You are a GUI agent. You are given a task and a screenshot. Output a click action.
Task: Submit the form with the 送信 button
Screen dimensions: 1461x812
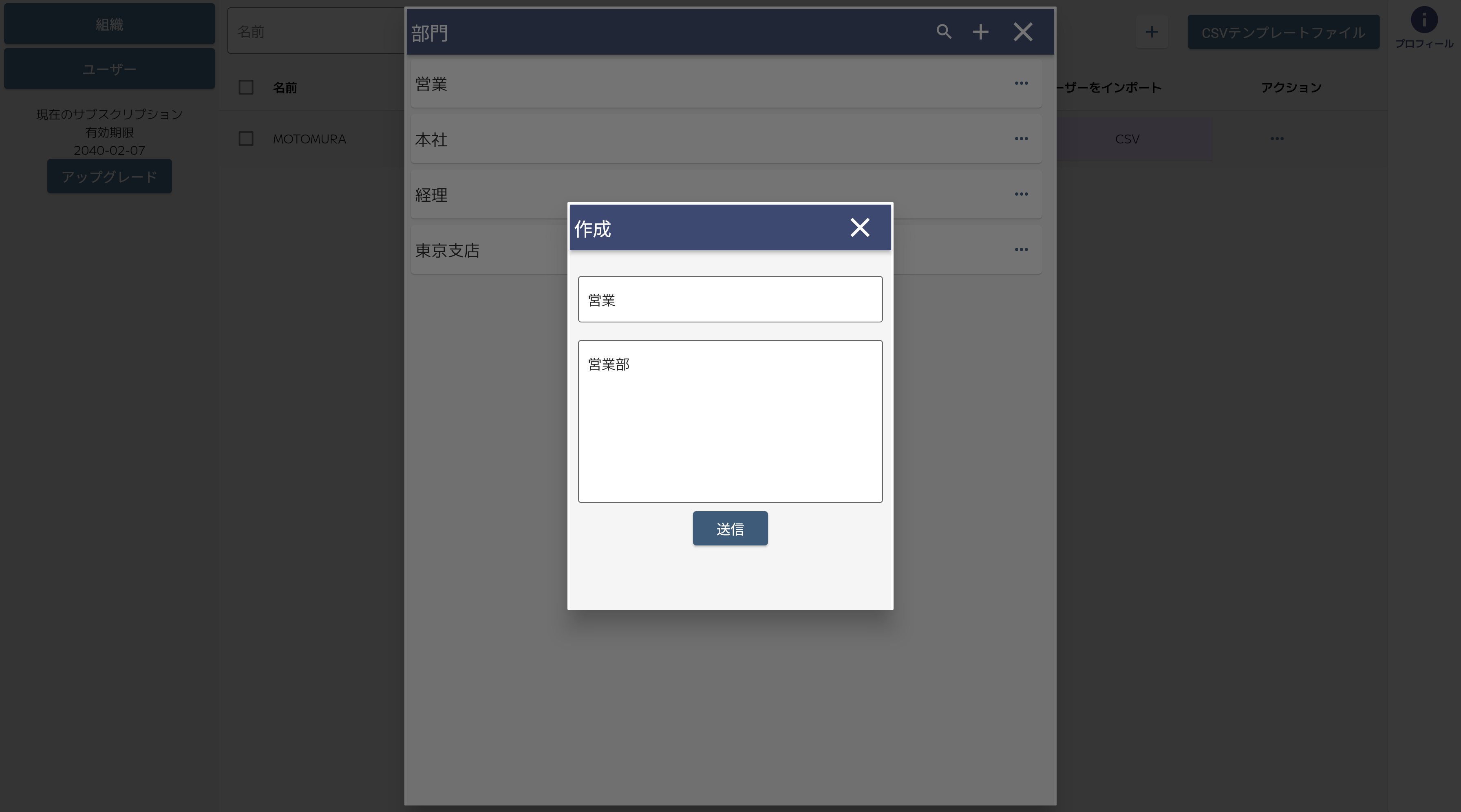[730, 528]
